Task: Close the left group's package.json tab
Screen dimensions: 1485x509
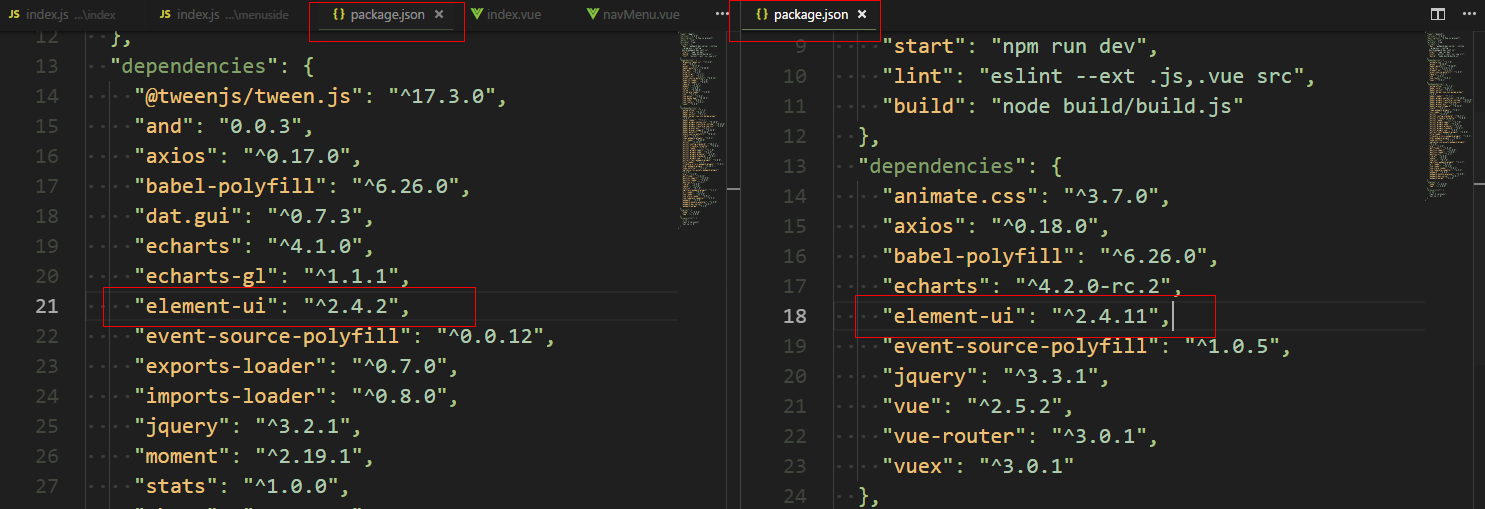Action: pos(439,15)
